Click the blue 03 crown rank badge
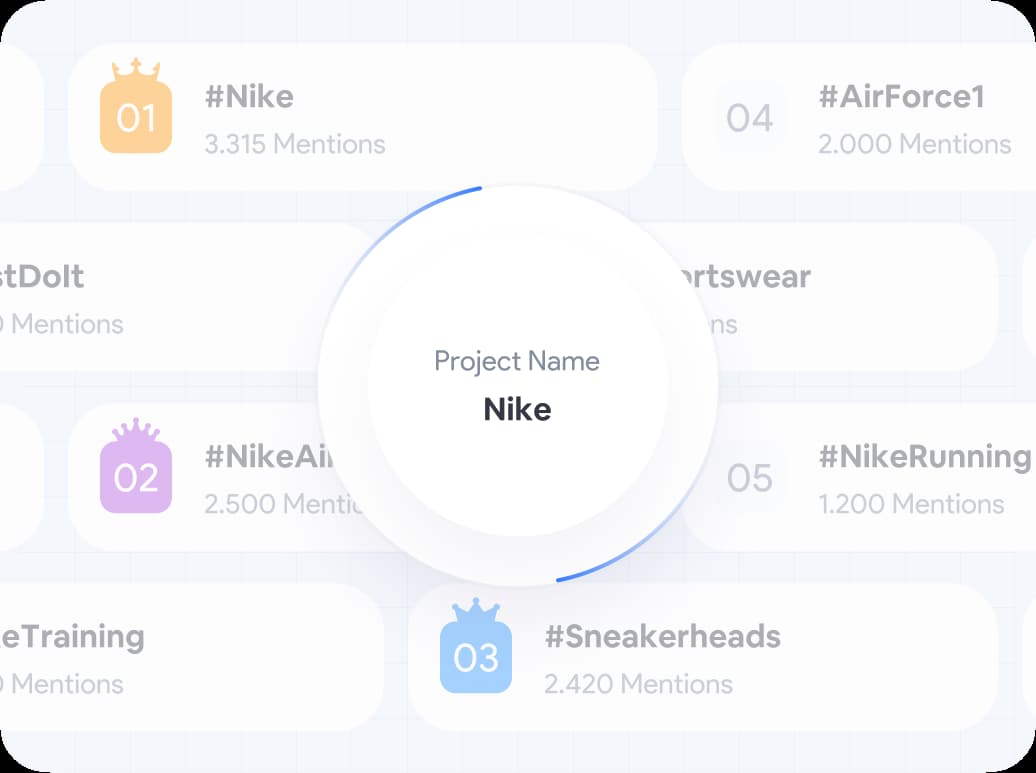The height and width of the screenshot is (773, 1036). coord(476,656)
